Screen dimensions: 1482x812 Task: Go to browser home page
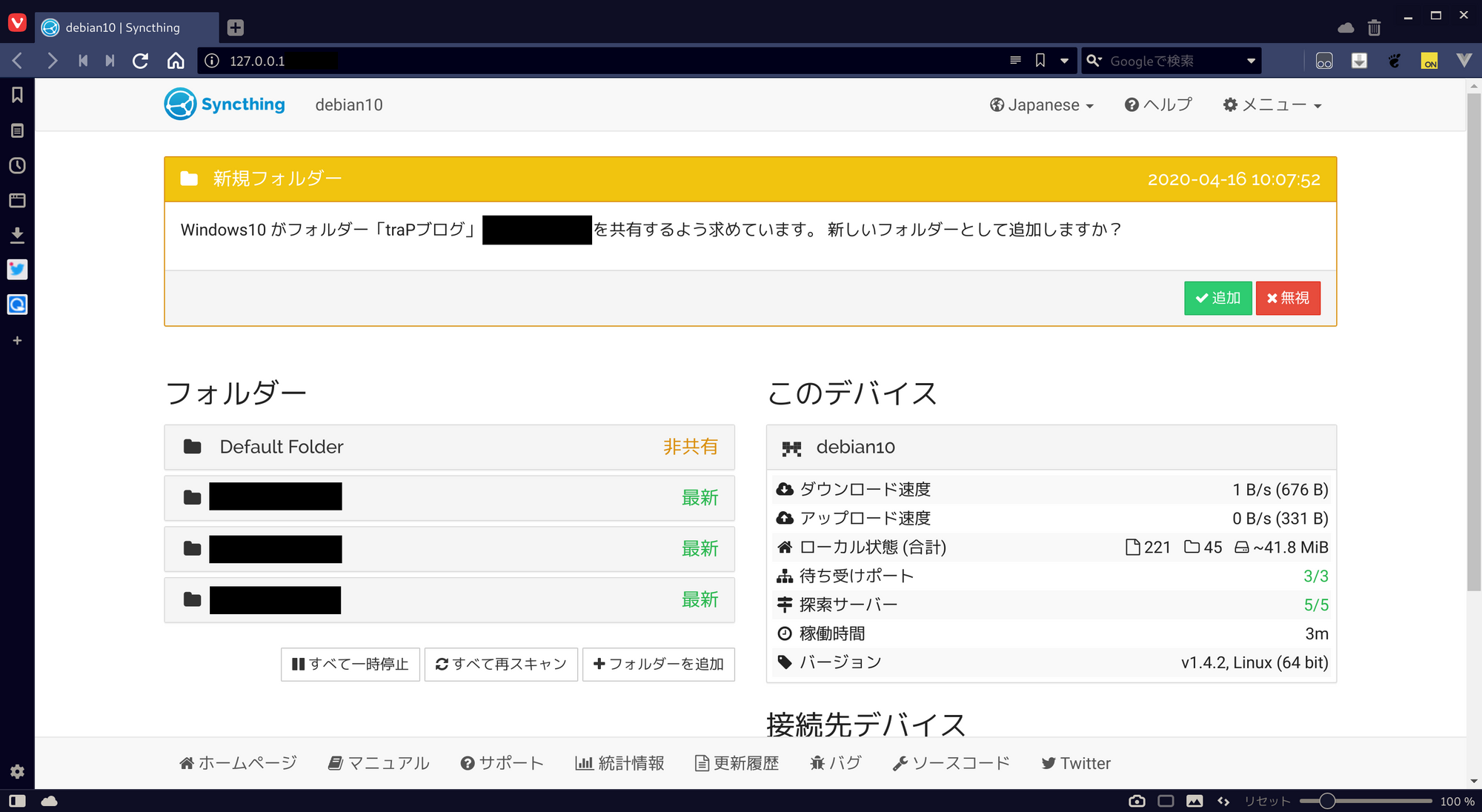pos(176,61)
